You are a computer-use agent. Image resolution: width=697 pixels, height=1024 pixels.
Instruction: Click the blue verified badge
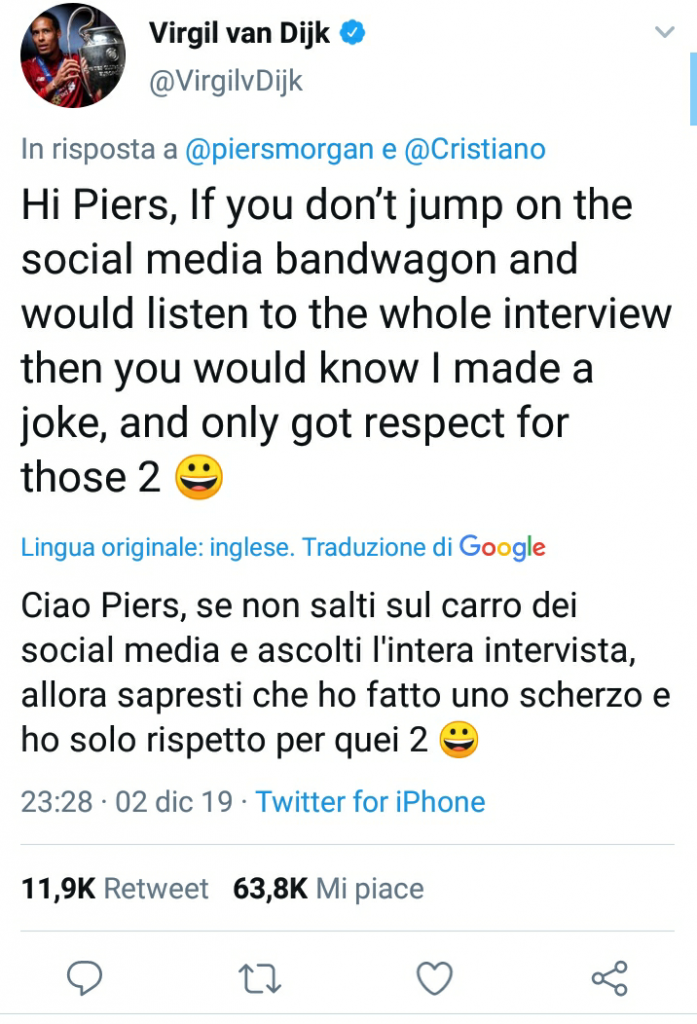[354, 33]
